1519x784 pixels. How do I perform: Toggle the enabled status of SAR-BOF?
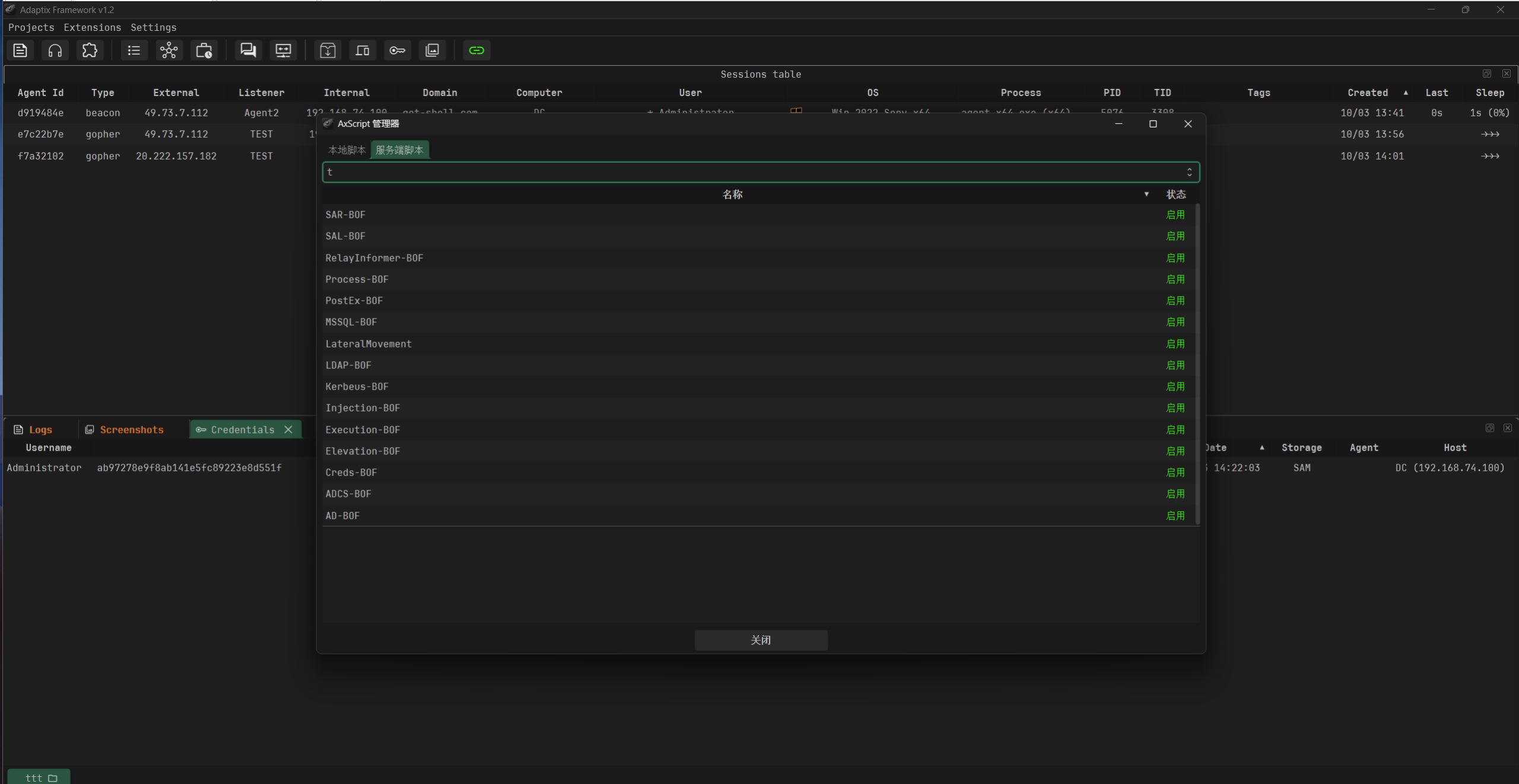(x=1175, y=215)
